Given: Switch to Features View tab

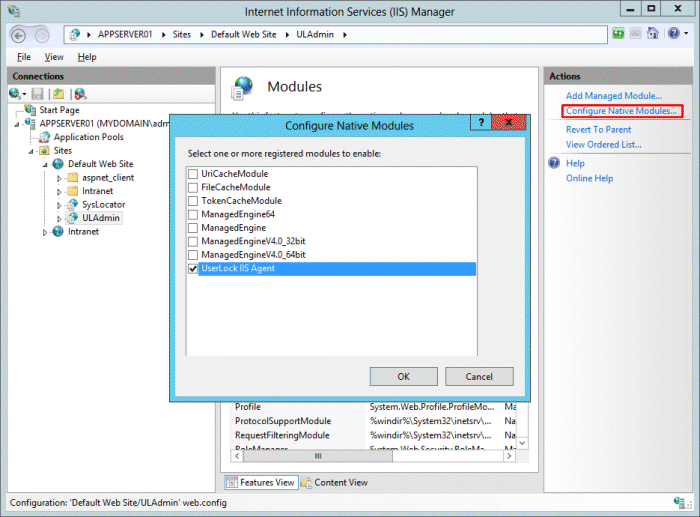Looking at the screenshot, I should click(262, 482).
